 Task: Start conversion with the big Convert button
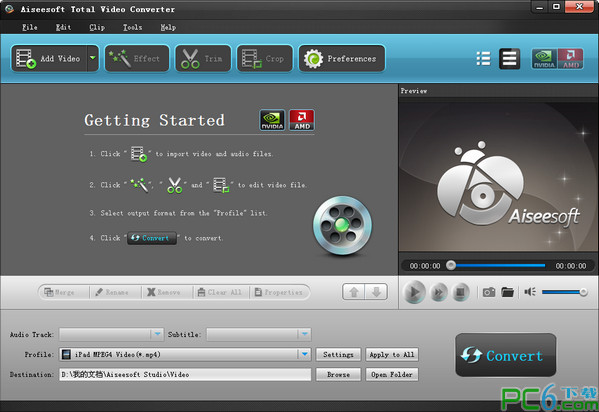coord(505,355)
